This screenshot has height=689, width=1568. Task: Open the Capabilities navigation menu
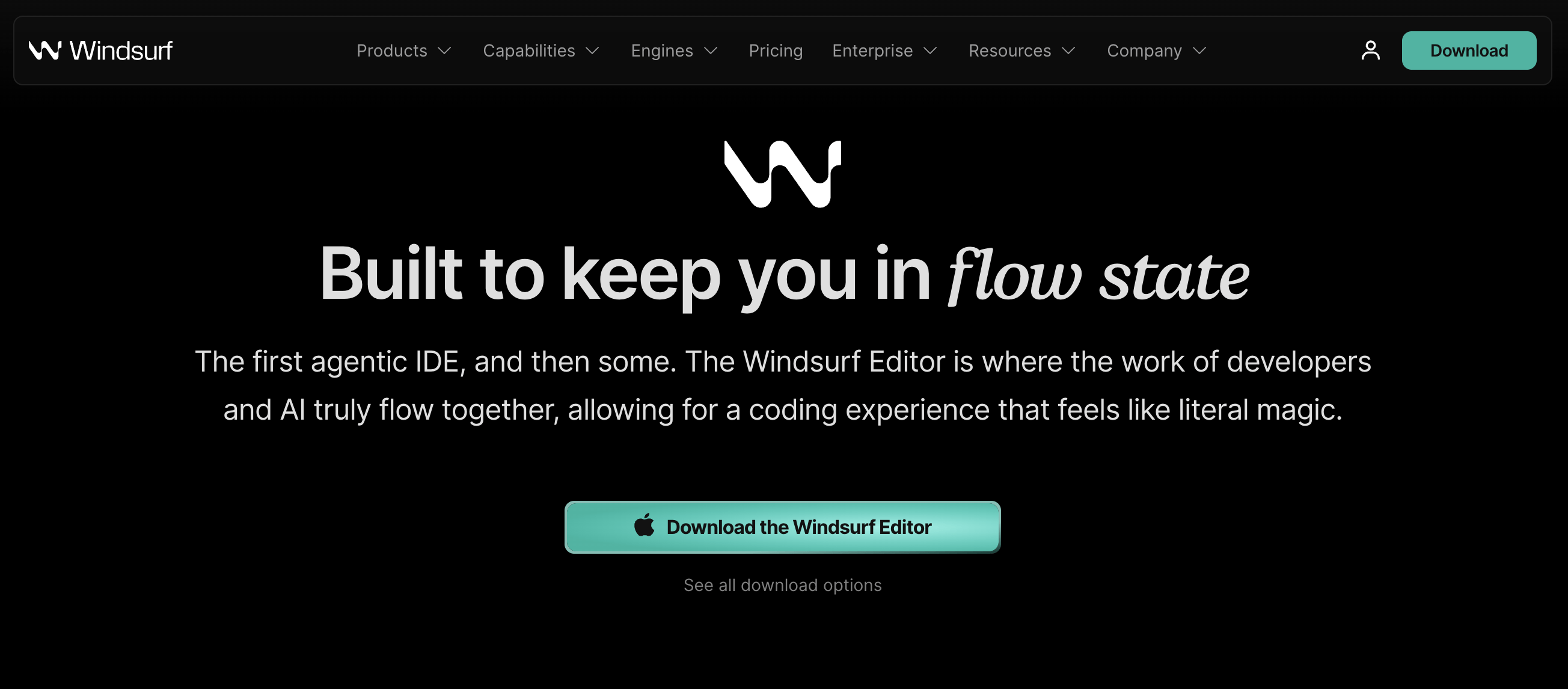point(541,51)
